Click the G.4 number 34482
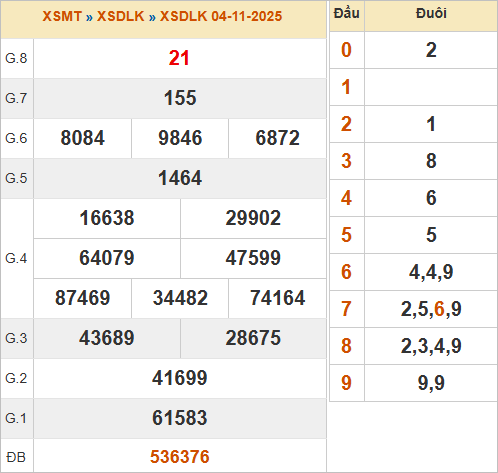This screenshot has height=473, width=498. point(180,298)
